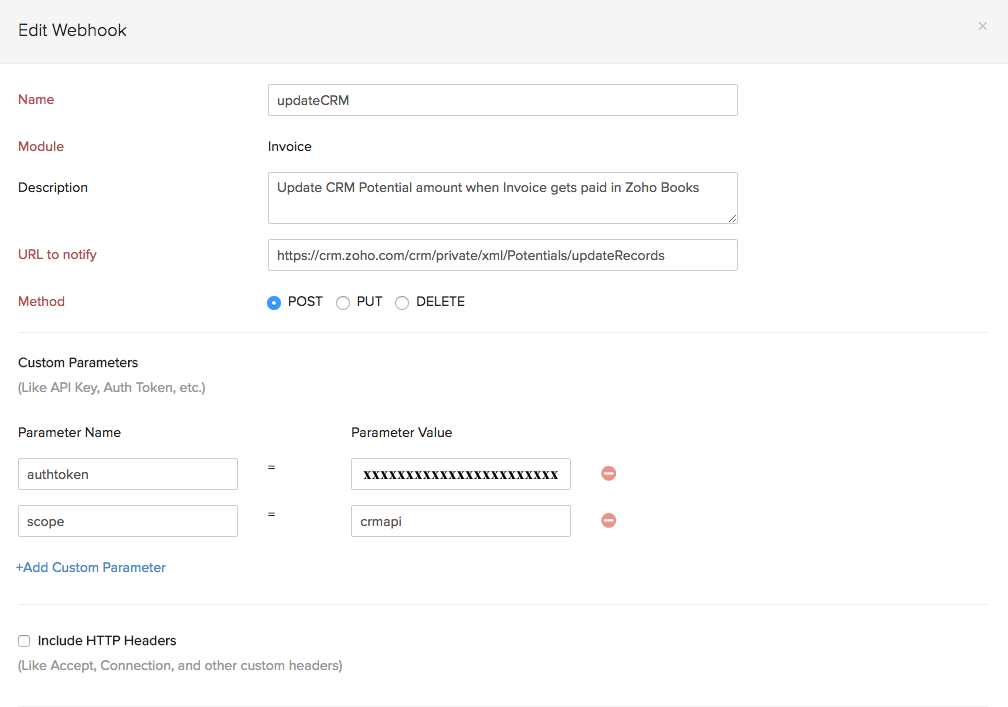Edit the crmapi parameter value

pos(460,520)
